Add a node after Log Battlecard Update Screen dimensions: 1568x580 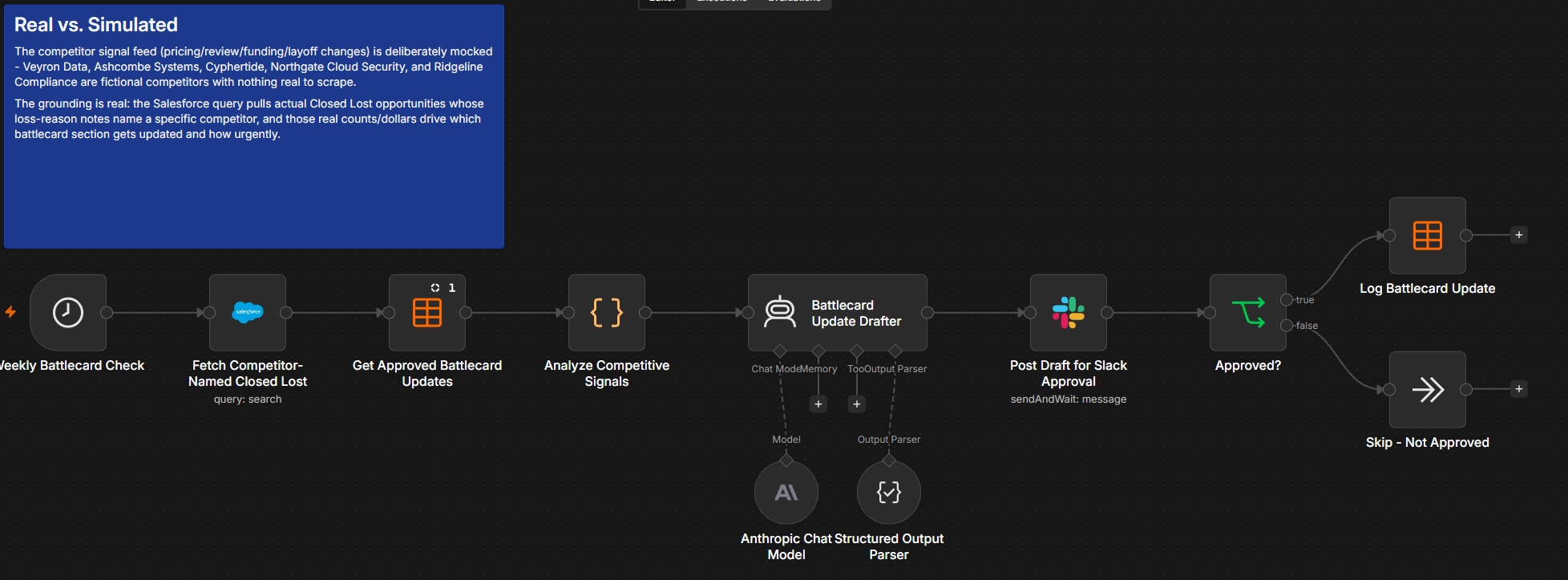coord(1518,235)
